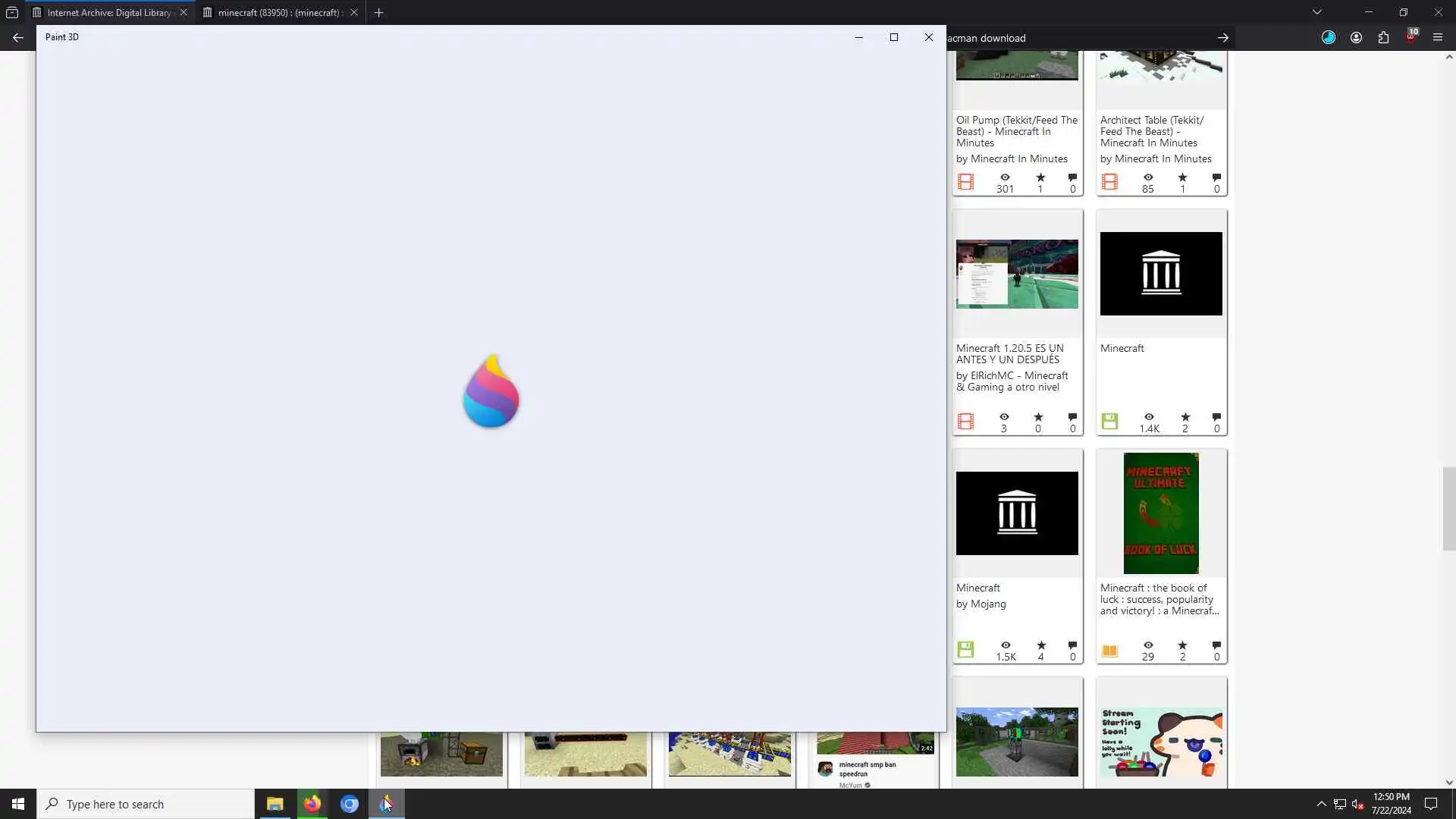Screen dimensions: 1456x819
Task: Open the Firefox hamburger menu
Action: point(1437,38)
